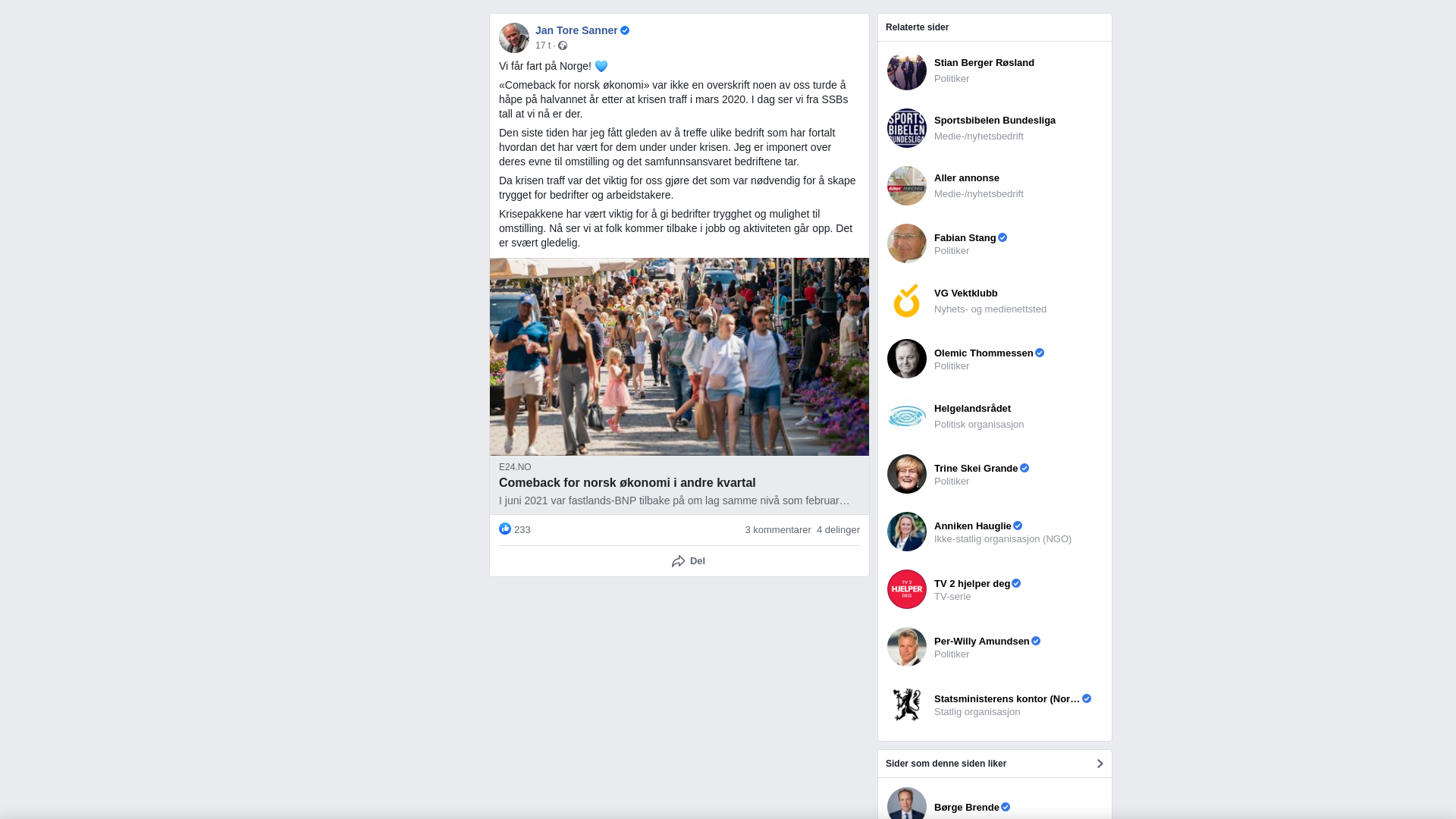Viewport: 1456px width, 819px height.
Task: Click the Sportsbibelen Bundesliga page logo
Action: tap(907, 128)
